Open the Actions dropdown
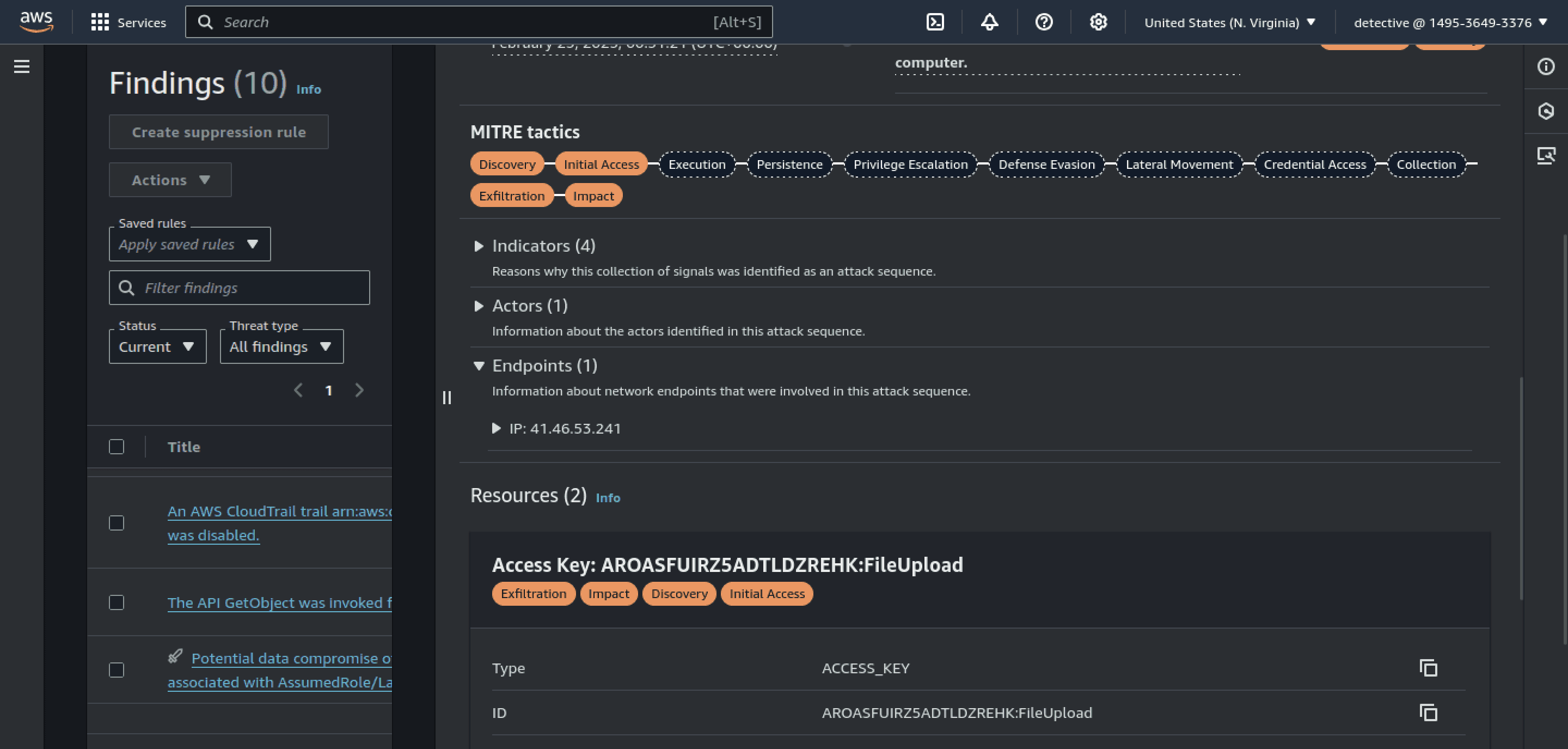The width and height of the screenshot is (1568, 749). coord(170,180)
